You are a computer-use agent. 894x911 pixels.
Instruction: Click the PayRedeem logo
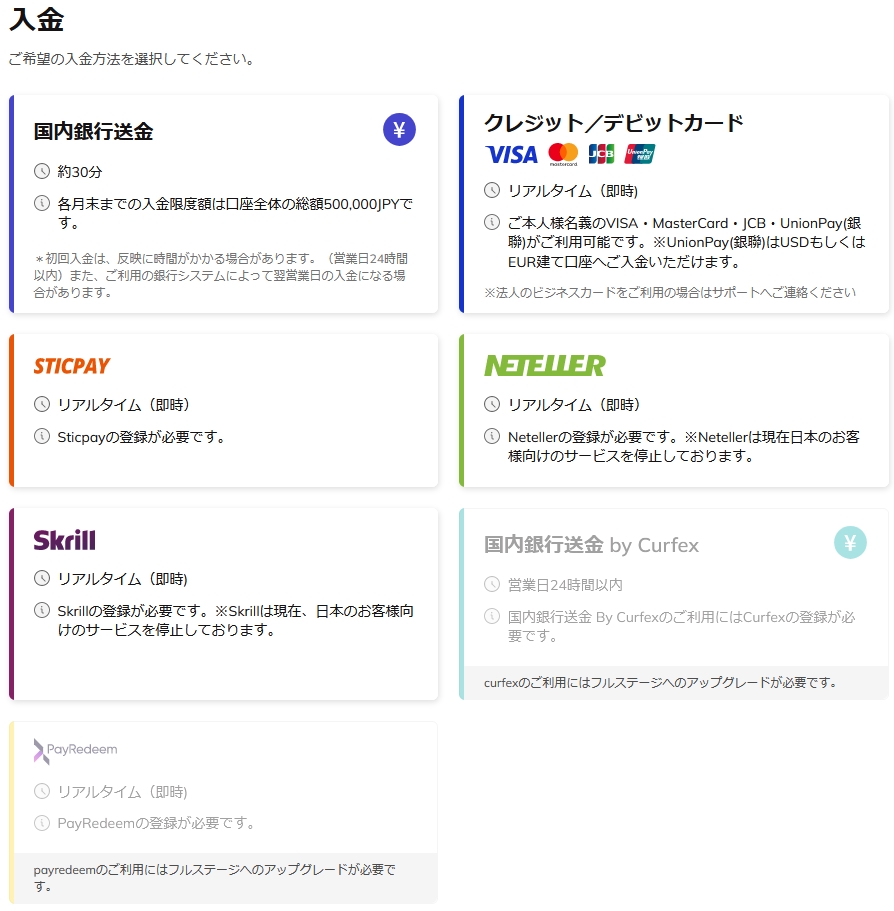(x=76, y=751)
